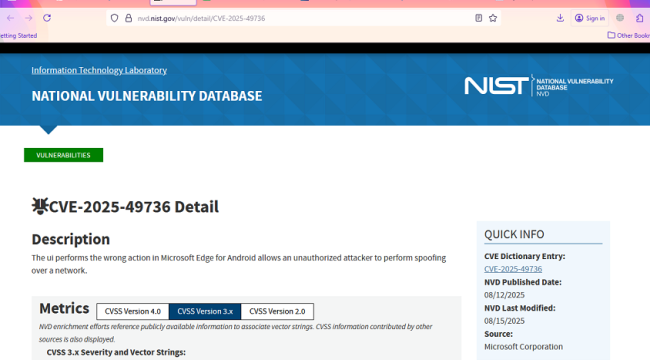This screenshot has width=650, height=360.
Task: Open the Getting Started bookmark
Action: (x=18, y=36)
